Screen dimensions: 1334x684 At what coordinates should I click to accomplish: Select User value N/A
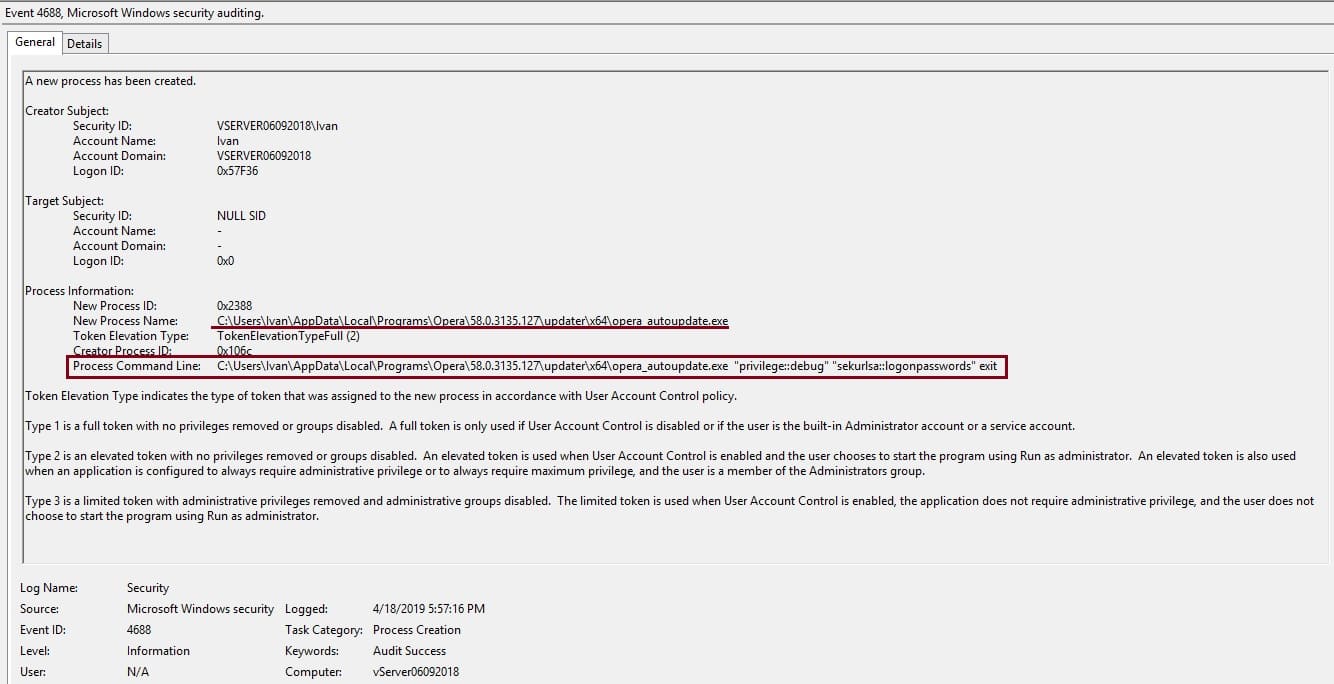[x=138, y=672]
